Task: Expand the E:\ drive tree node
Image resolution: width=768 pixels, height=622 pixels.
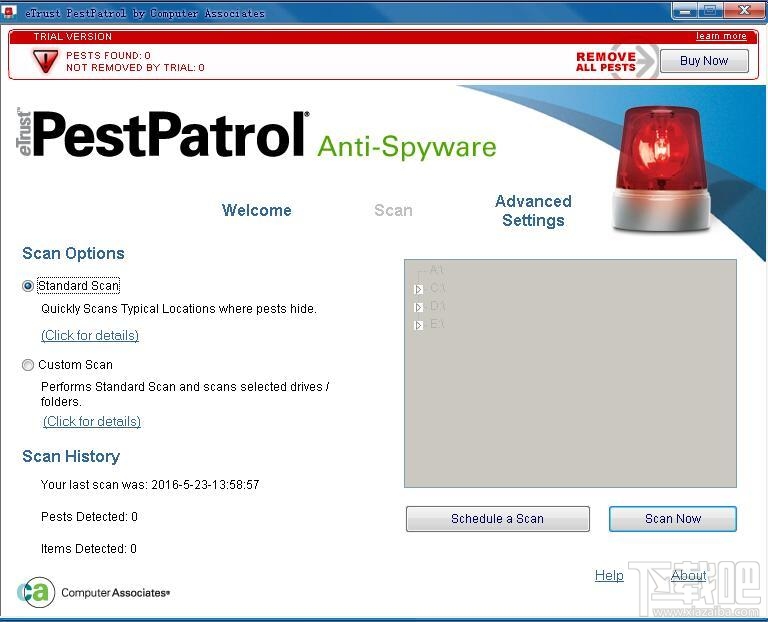Action: (x=418, y=325)
